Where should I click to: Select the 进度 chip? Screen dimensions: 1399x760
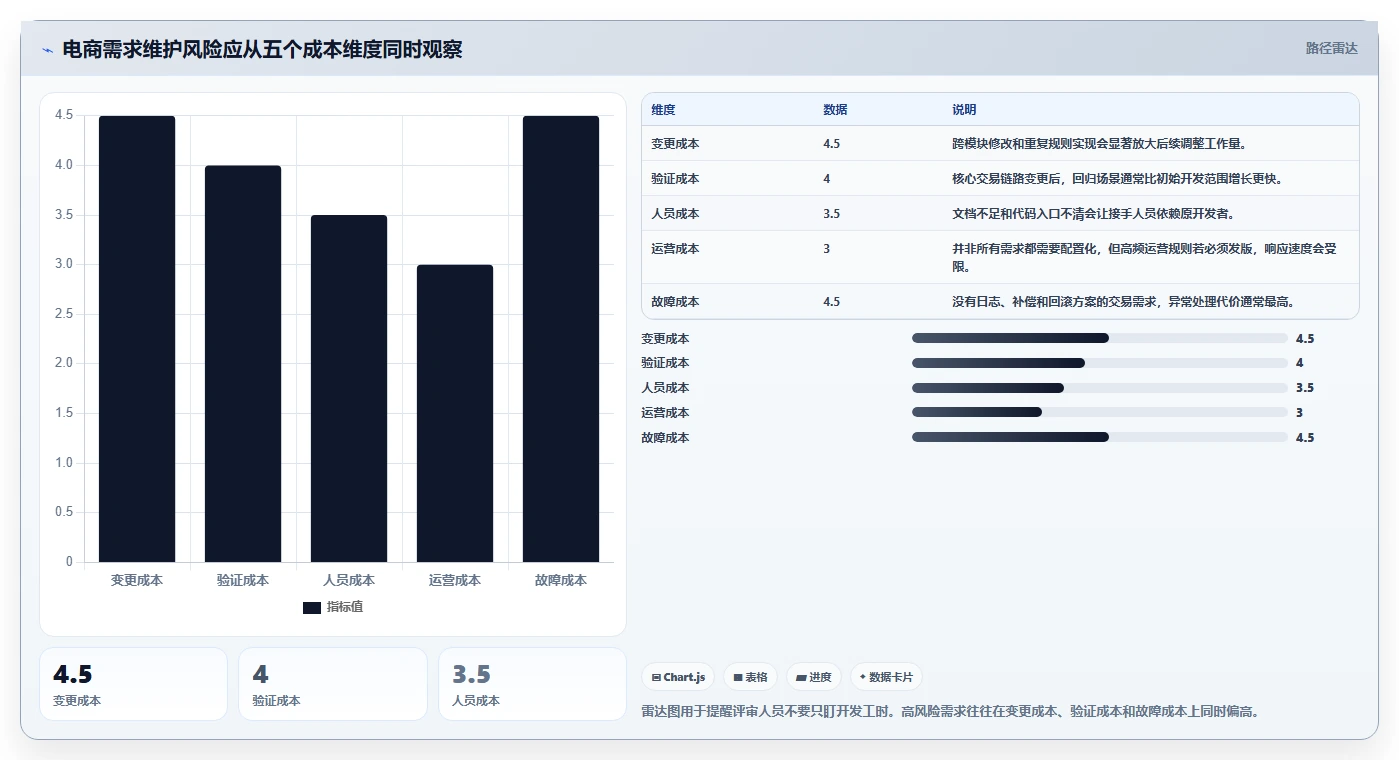814,677
